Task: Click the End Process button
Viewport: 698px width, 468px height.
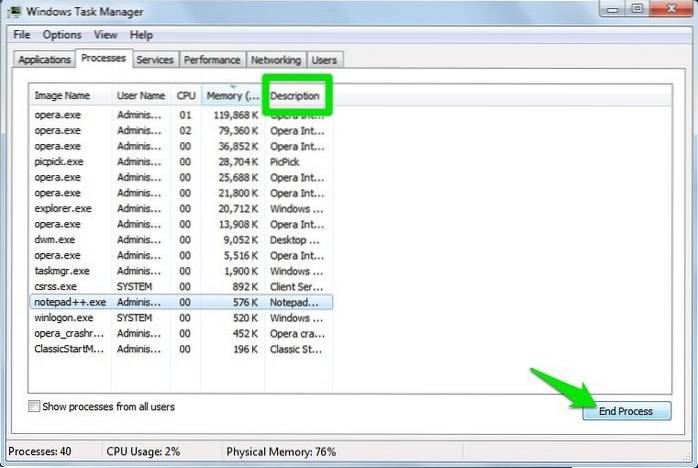Action: (x=626, y=411)
